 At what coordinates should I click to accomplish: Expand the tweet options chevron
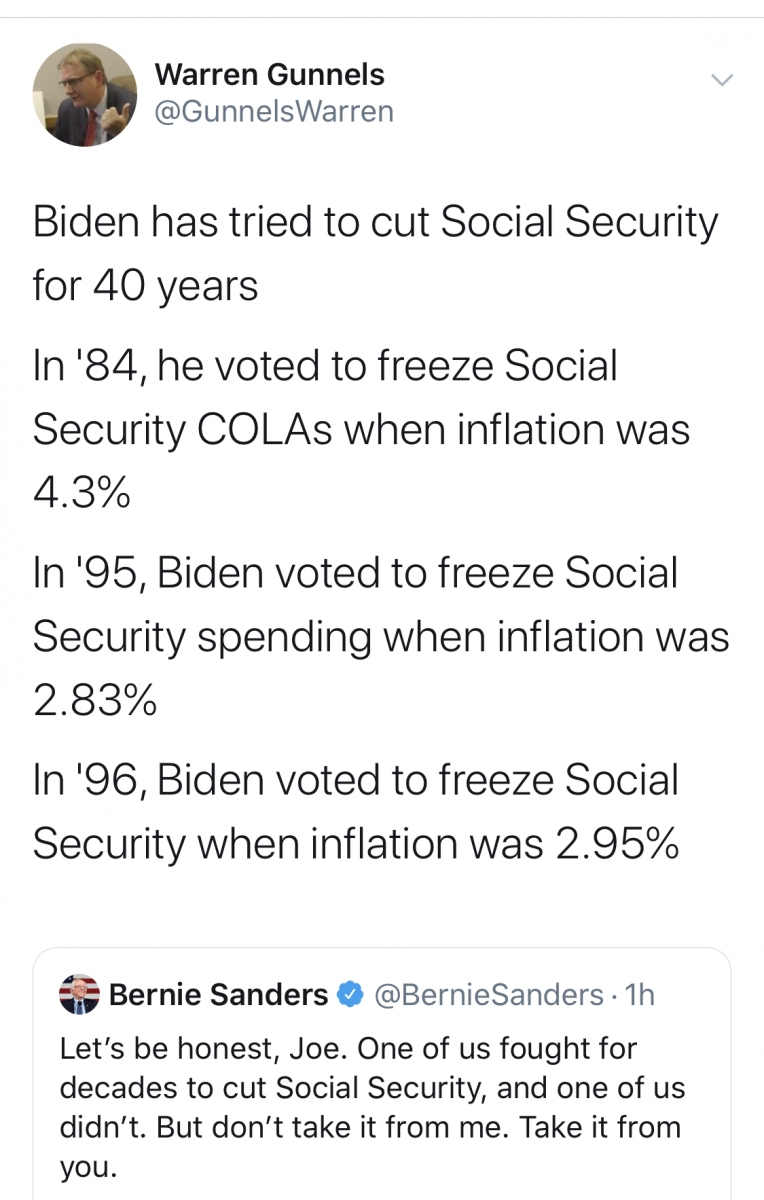pos(722,79)
